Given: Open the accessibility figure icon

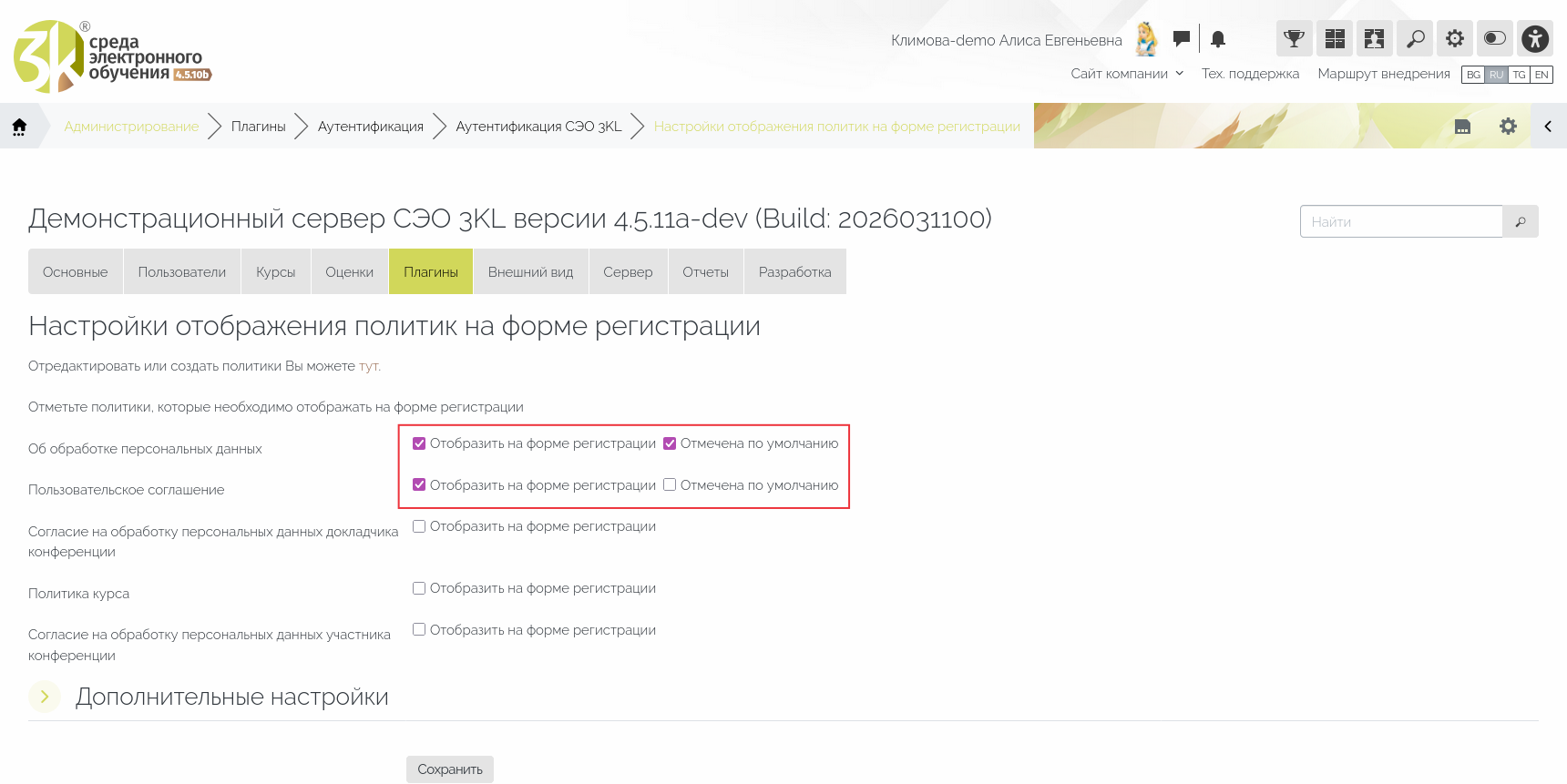Looking at the screenshot, I should 1535,38.
